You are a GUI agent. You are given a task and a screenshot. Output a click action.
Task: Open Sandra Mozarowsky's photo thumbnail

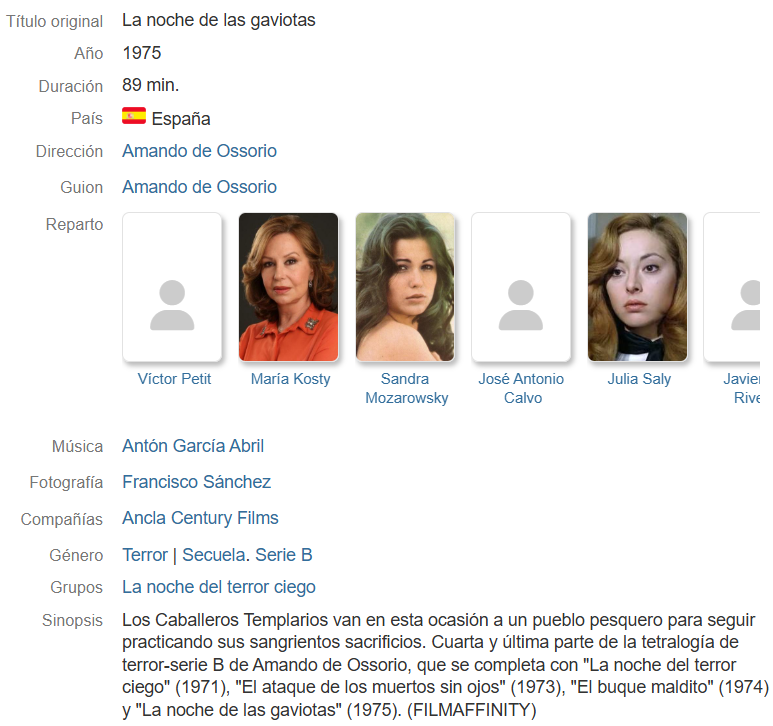[405, 287]
